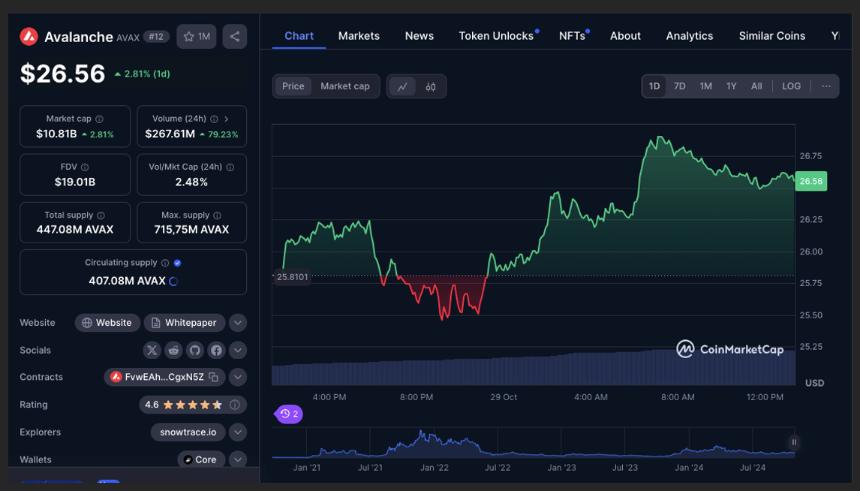The image size is (860, 491).
Task: Open the Facebook social link
Action: click(216, 350)
